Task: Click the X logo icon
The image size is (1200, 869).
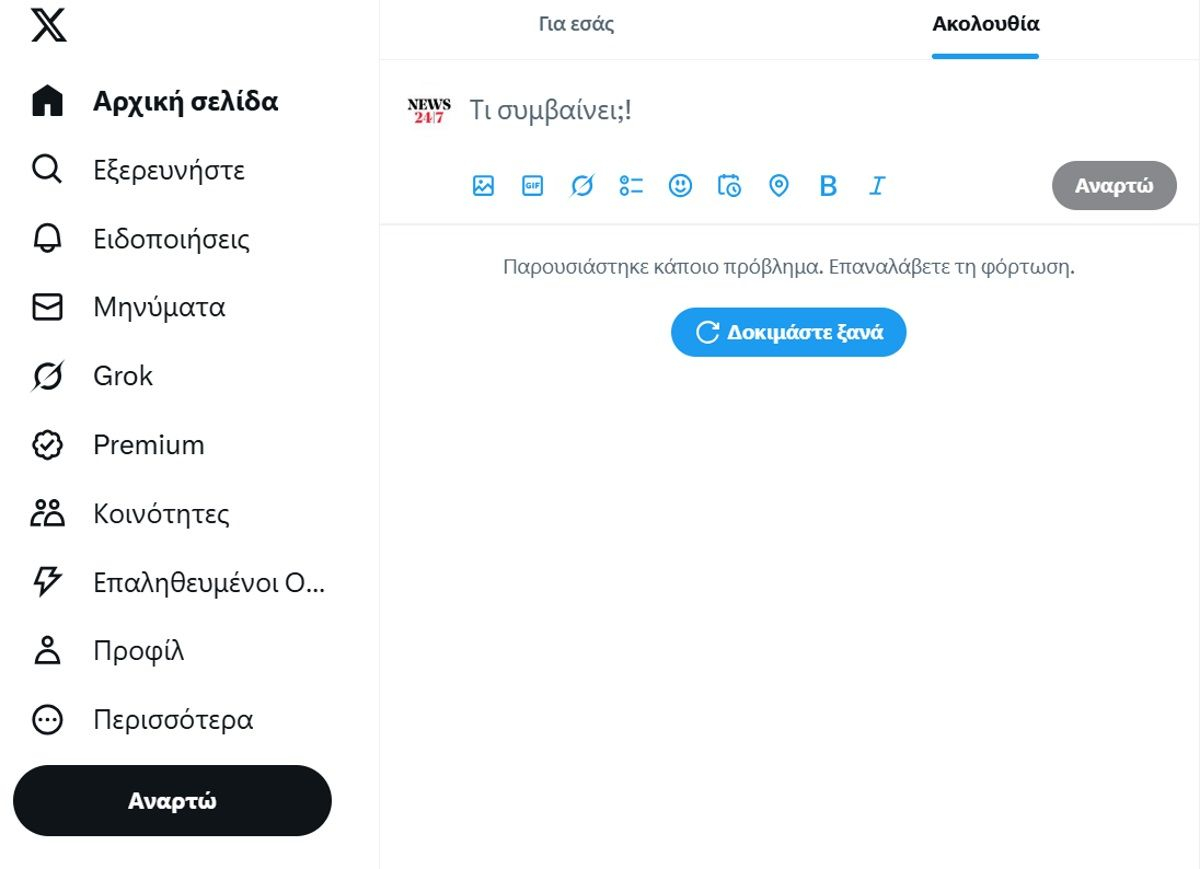Action: [48, 24]
